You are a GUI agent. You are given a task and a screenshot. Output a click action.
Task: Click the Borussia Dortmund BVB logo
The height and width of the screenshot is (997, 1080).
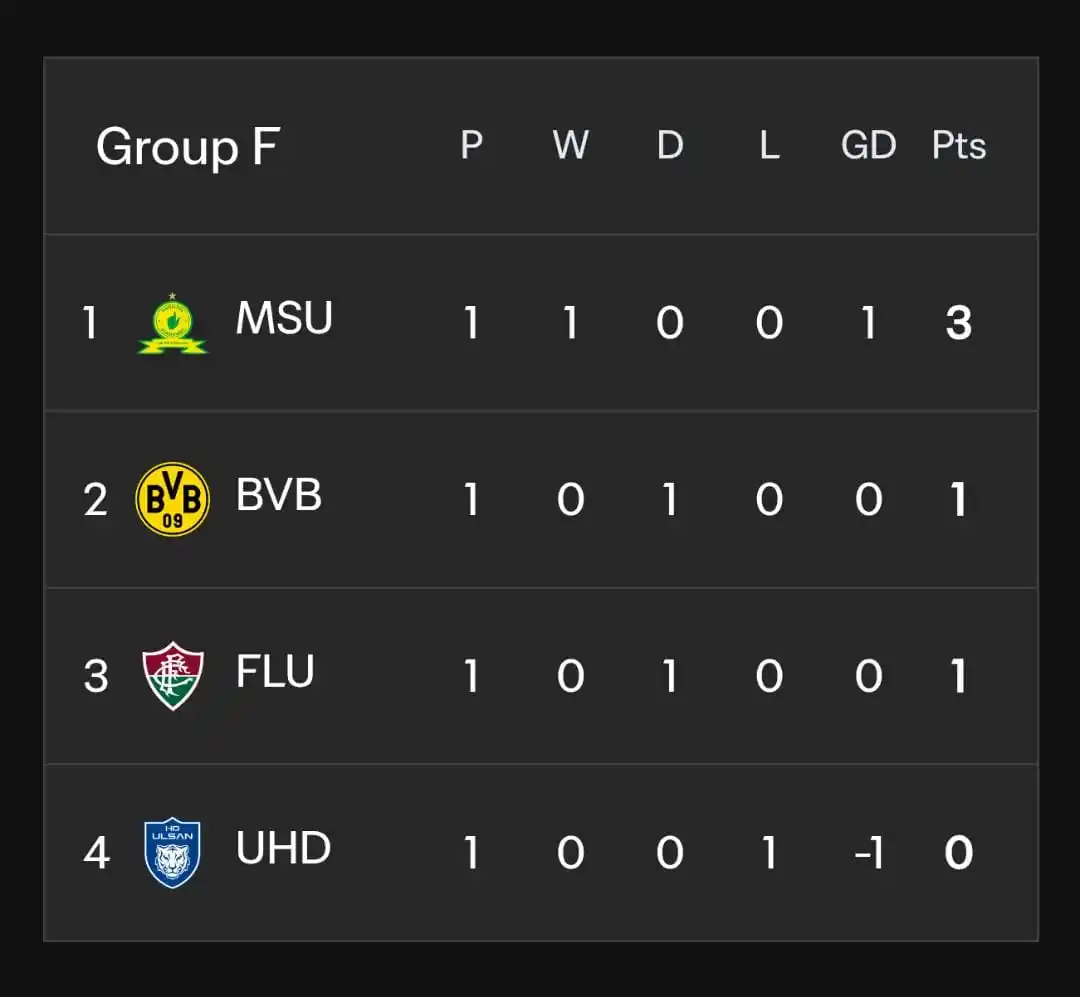coord(172,499)
